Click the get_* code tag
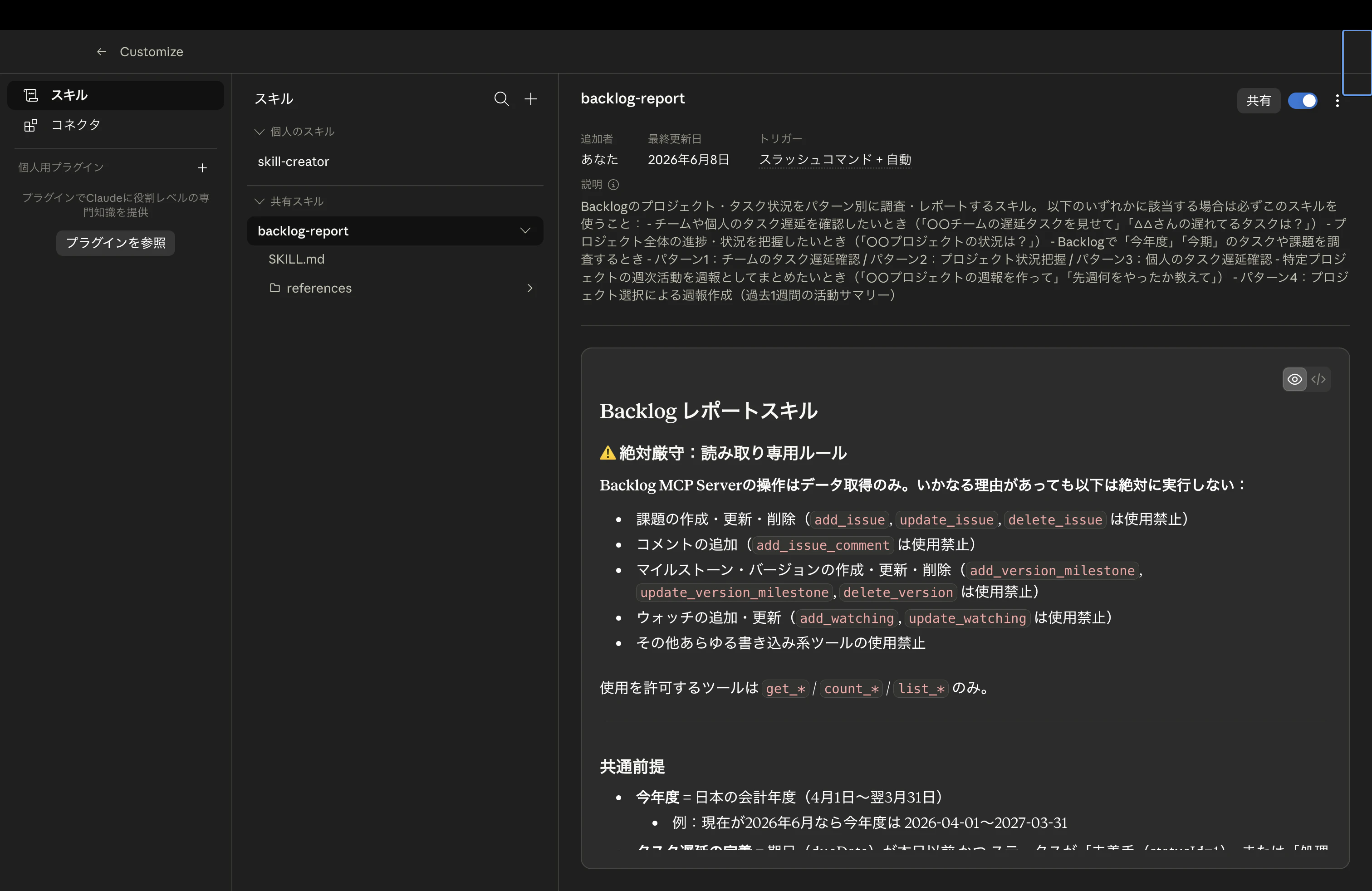The height and width of the screenshot is (891, 1372). (x=785, y=689)
